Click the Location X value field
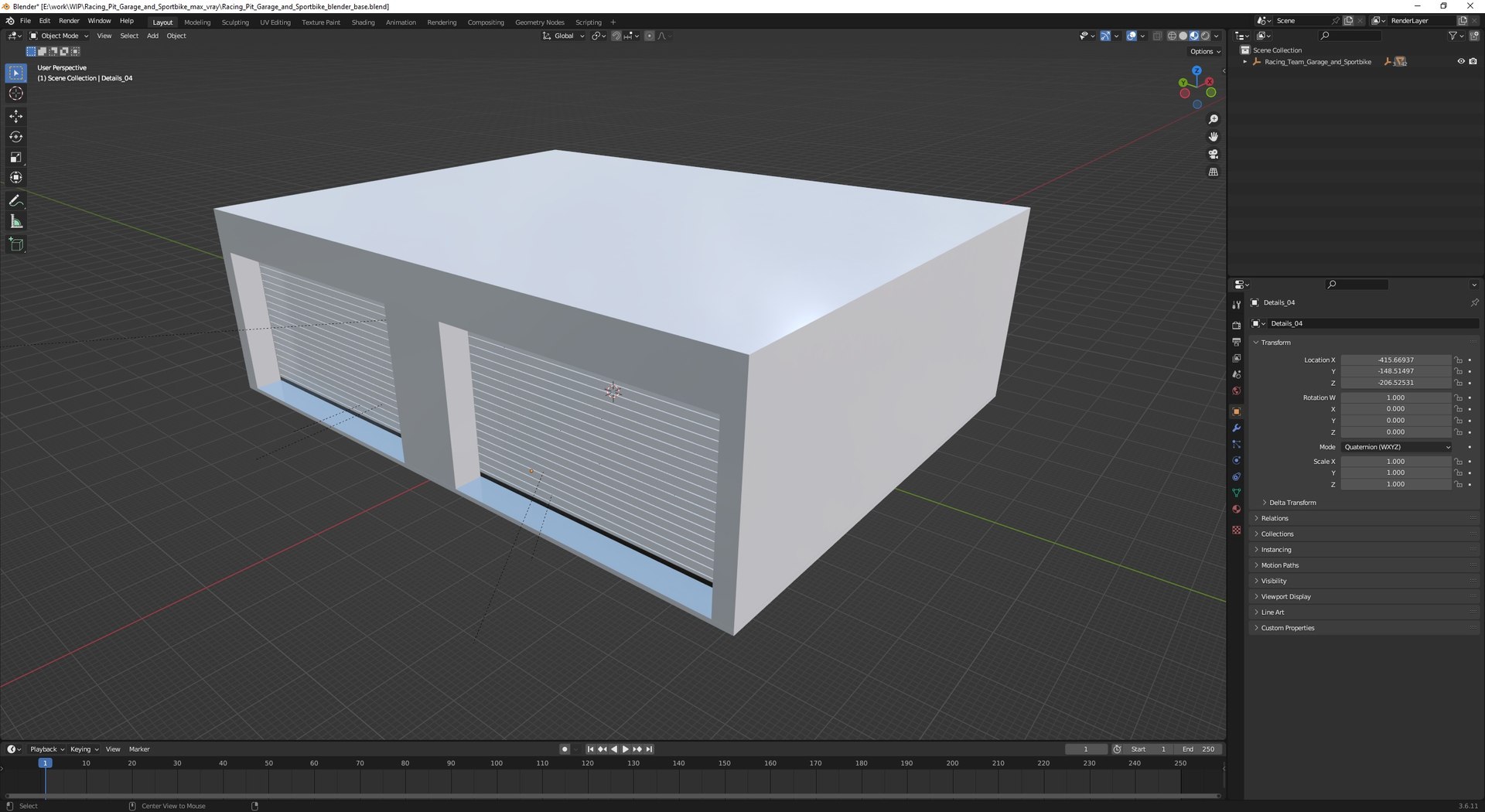Image resolution: width=1485 pixels, height=812 pixels. [x=1396, y=360]
